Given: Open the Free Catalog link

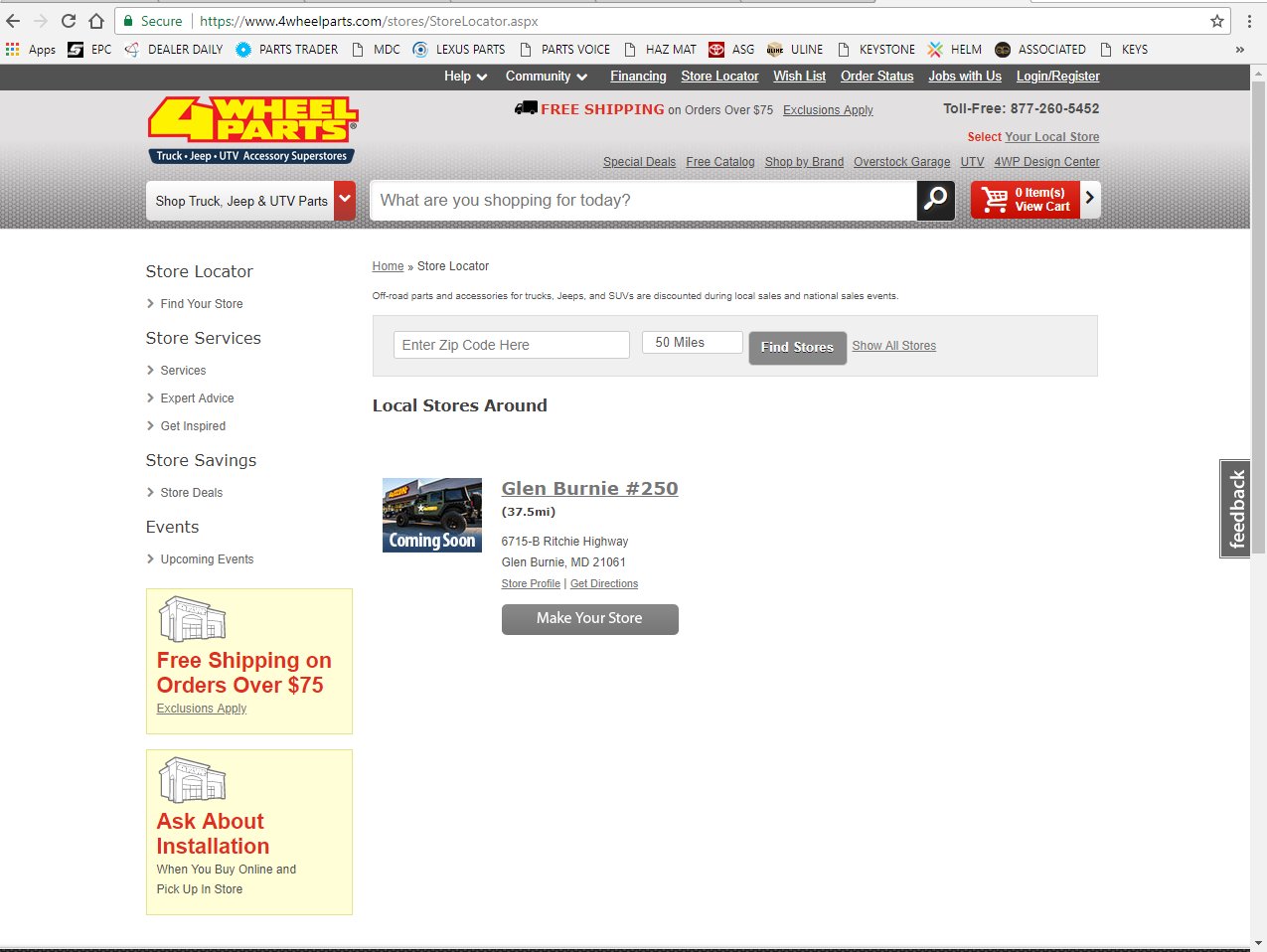Looking at the screenshot, I should pyautogui.click(x=720, y=162).
